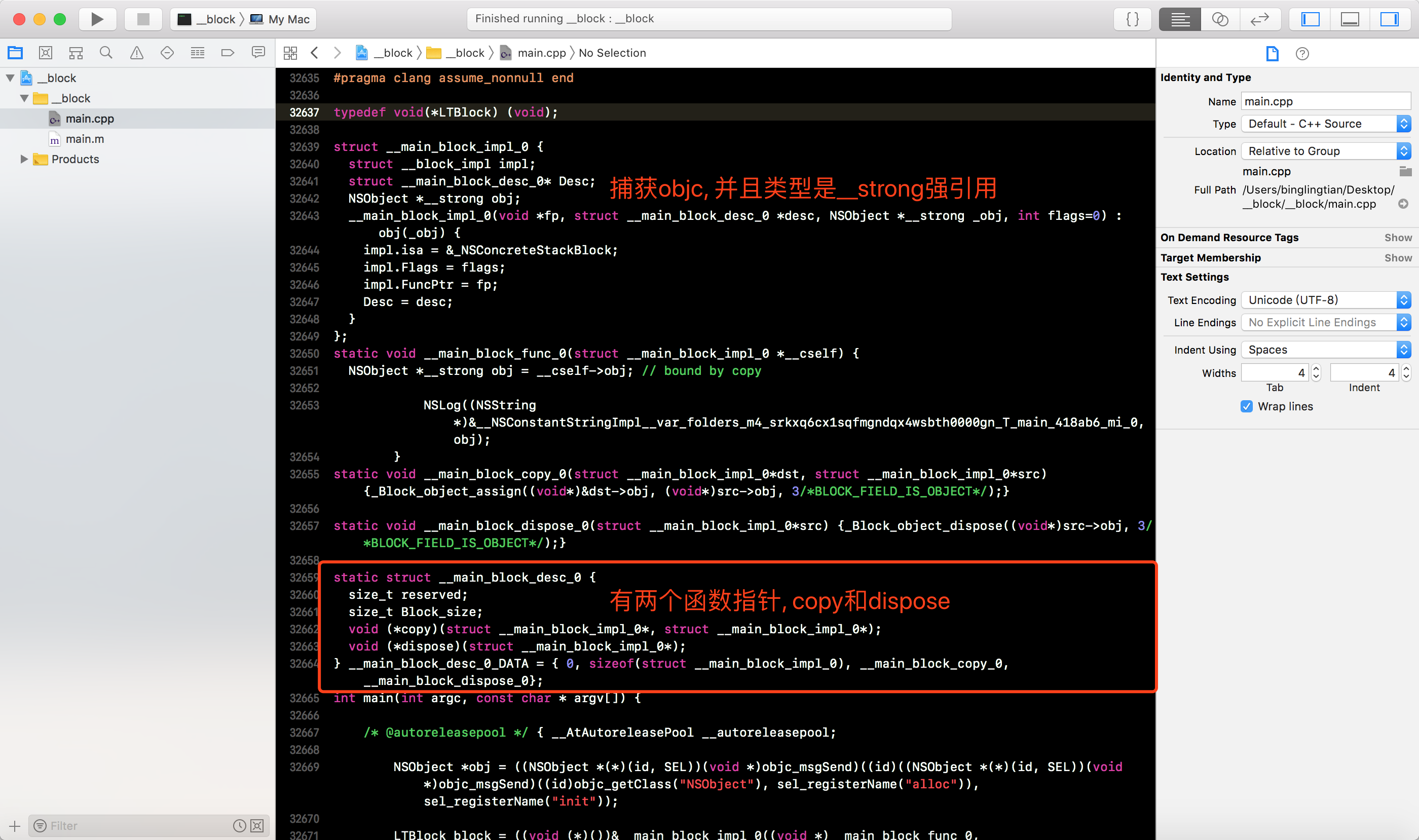Adjust Tab width stepper

coord(1316,372)
